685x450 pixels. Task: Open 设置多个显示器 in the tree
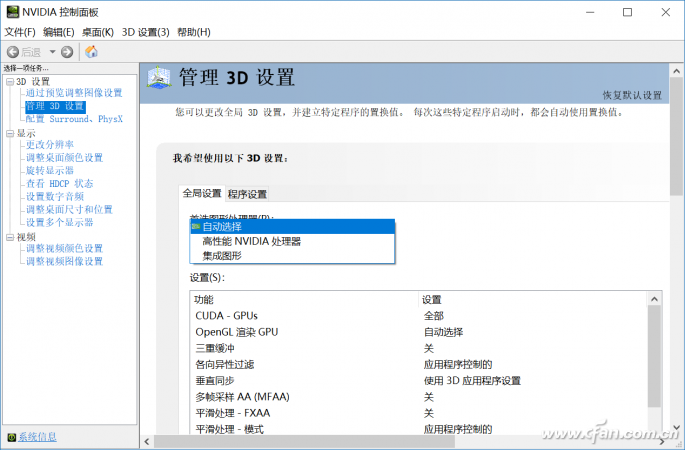pyautogui.click(x=59, y=222)
